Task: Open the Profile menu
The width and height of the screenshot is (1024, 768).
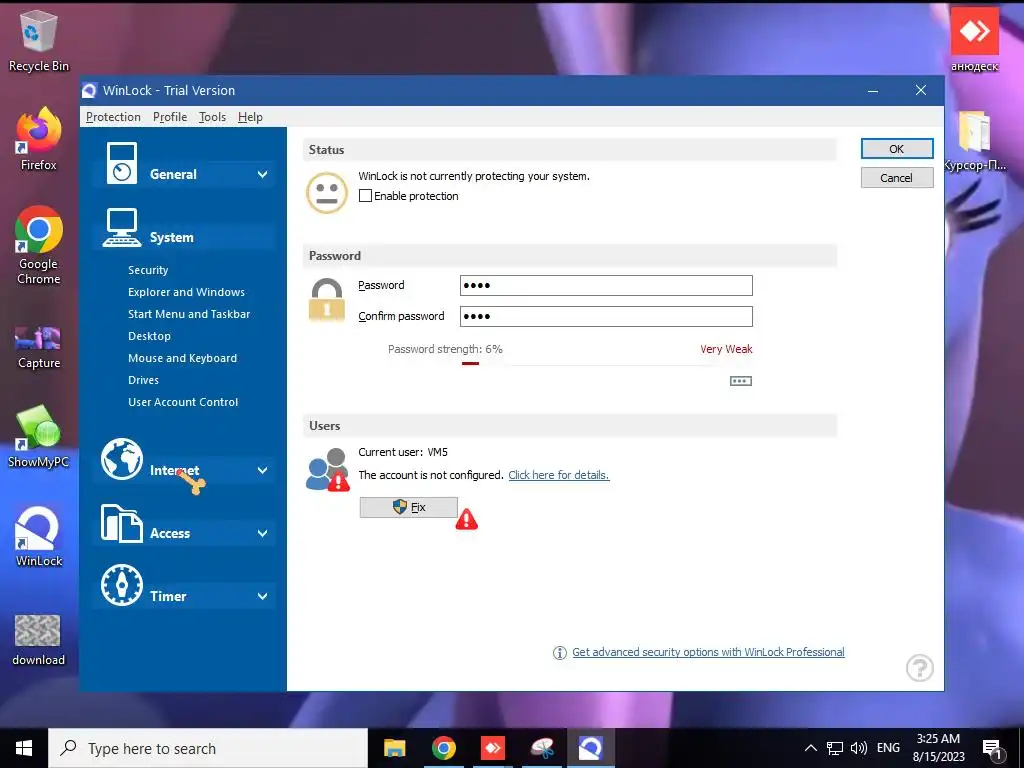Action: click(170, 117)
